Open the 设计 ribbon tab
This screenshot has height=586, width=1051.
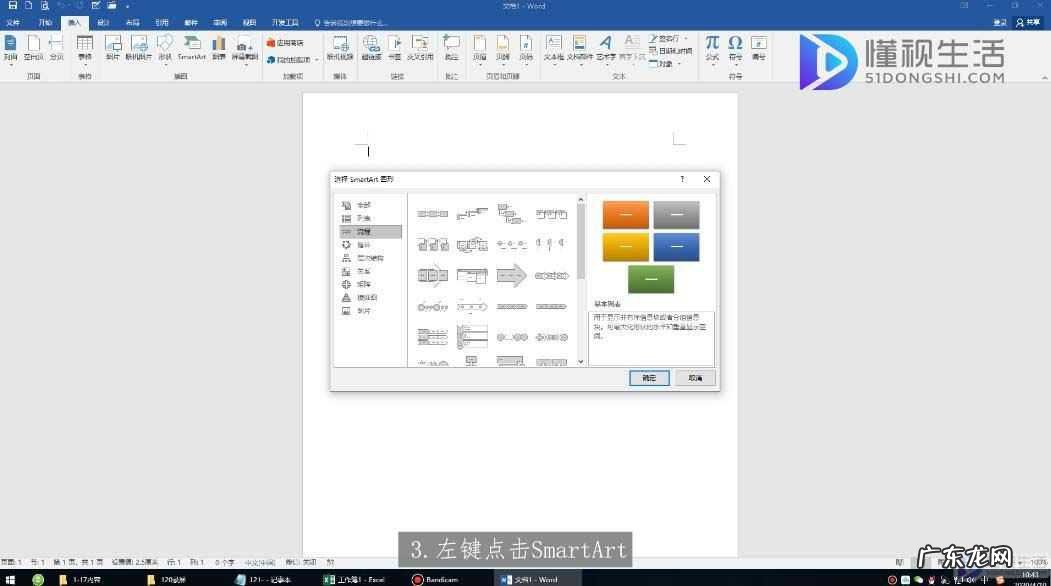[x=104, y=22]
